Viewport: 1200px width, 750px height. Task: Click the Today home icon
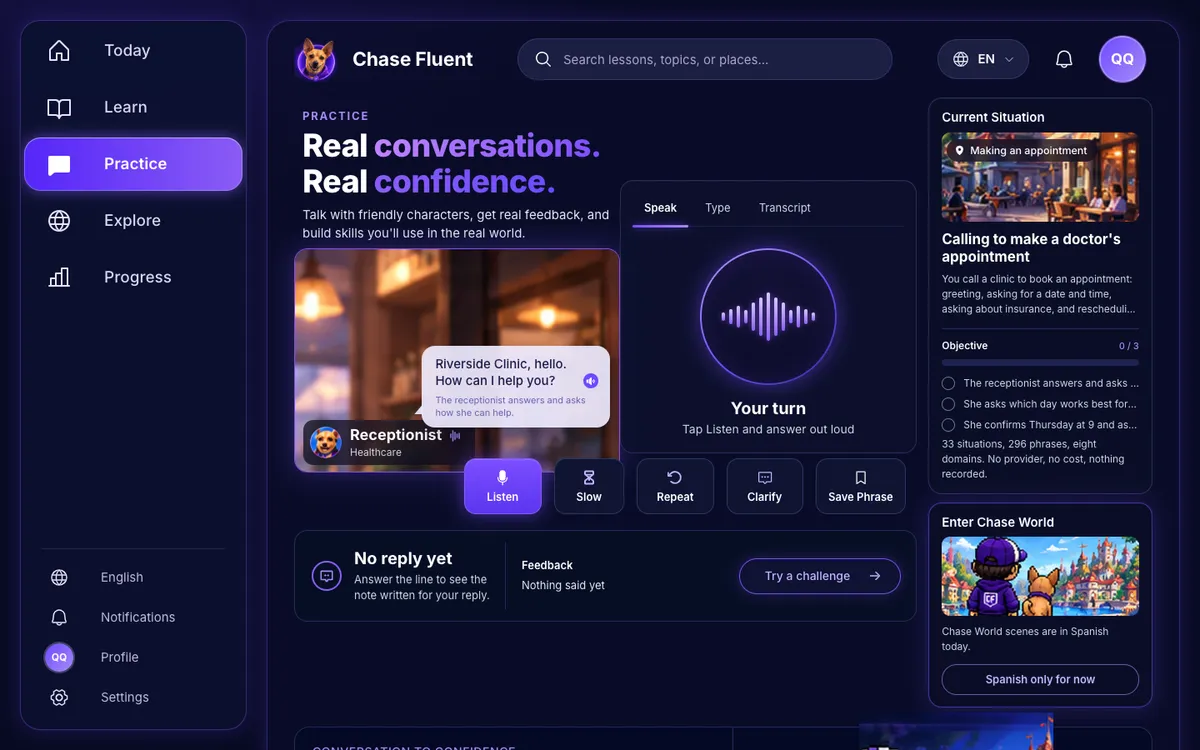59,51
